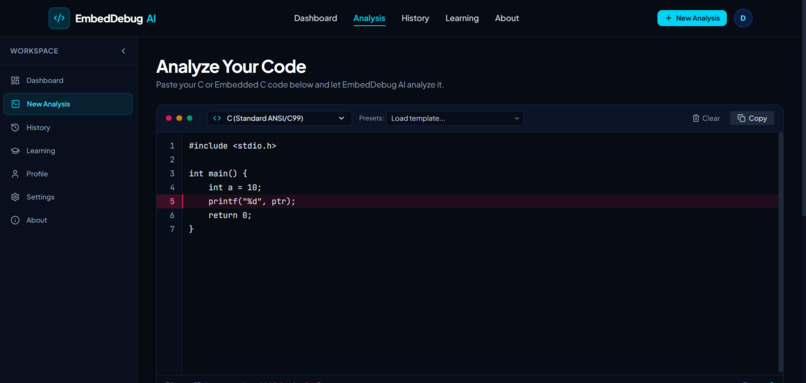Open the Dashboard icon in sidebar
806x383 pixels.
[15, 80]
